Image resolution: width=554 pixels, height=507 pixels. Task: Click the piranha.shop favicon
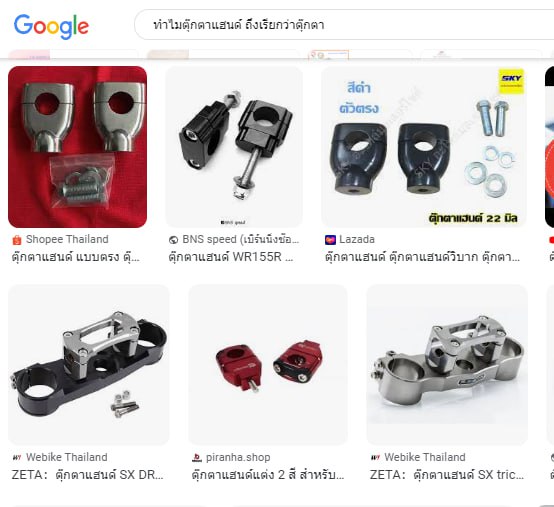coord(196,458)
